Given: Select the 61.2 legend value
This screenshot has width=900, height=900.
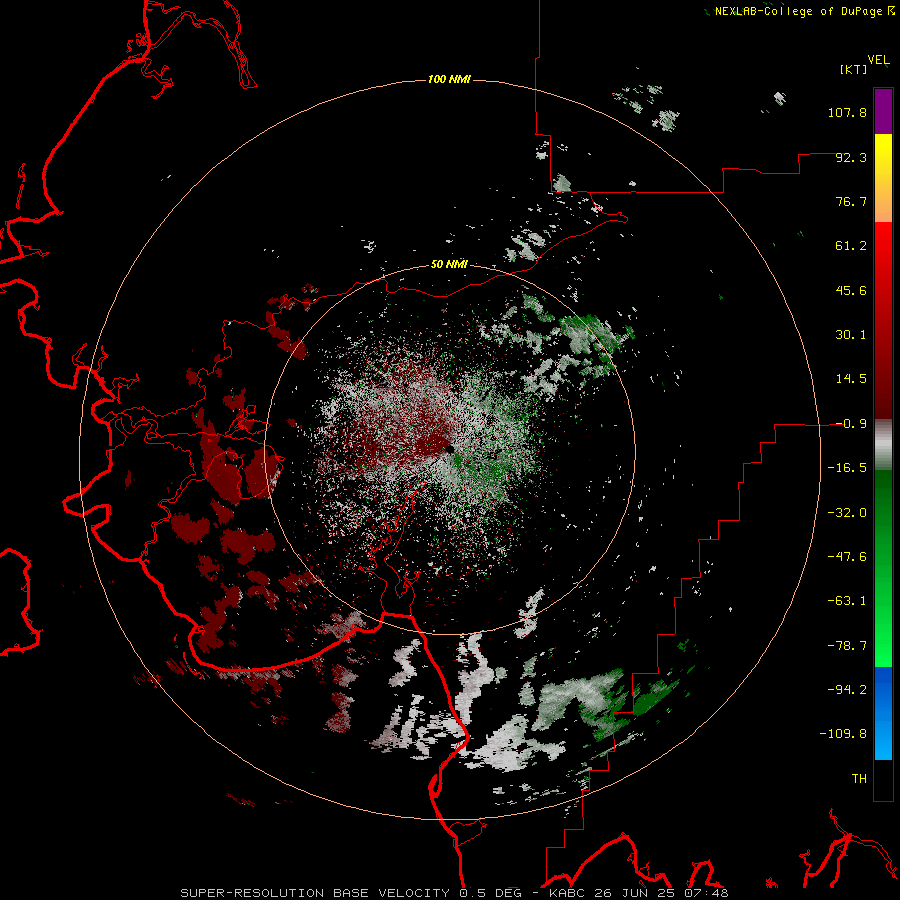Looking at the screenshot, I should (851, 246).
